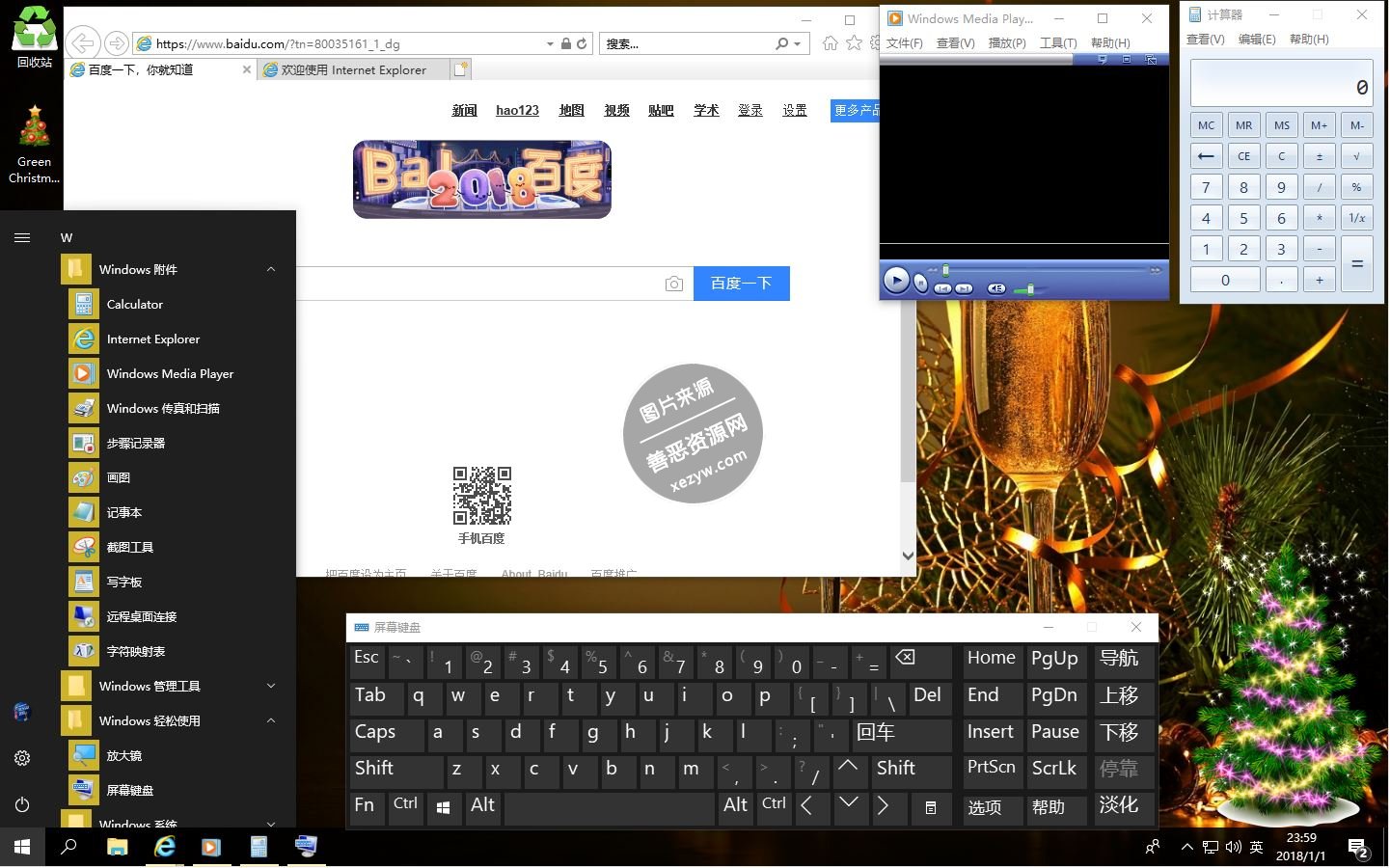Open IE home page icon
The width and height of the screenshot is (1390, 868).
tap(830, 42)
